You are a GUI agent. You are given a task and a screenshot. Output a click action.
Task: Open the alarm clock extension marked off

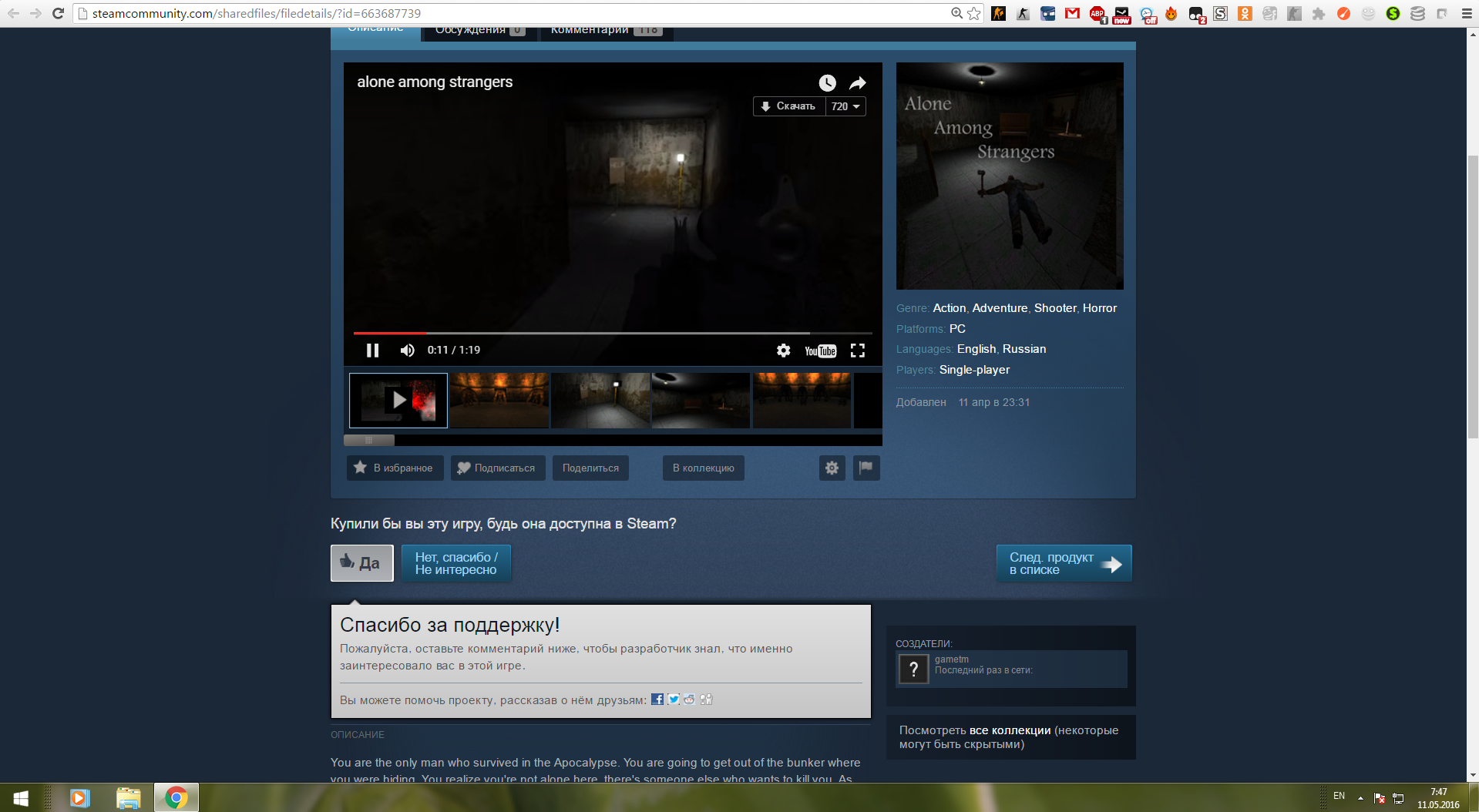point(1148,15)
